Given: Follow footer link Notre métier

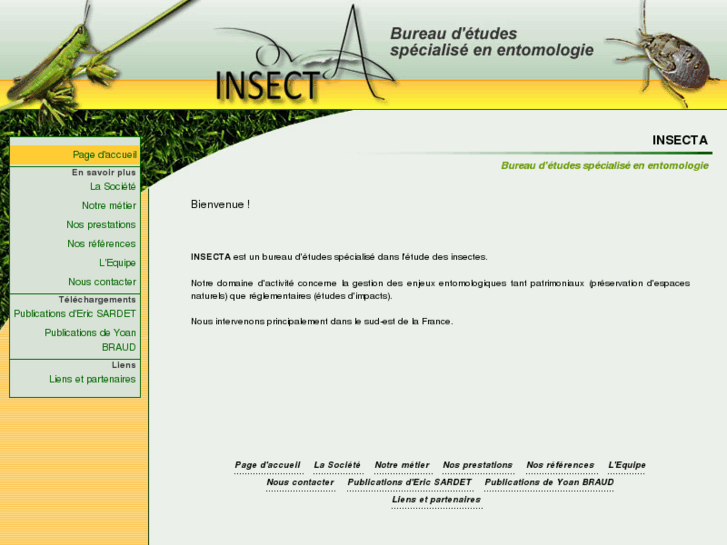Looking at the screenshot, I should [402, 465].
